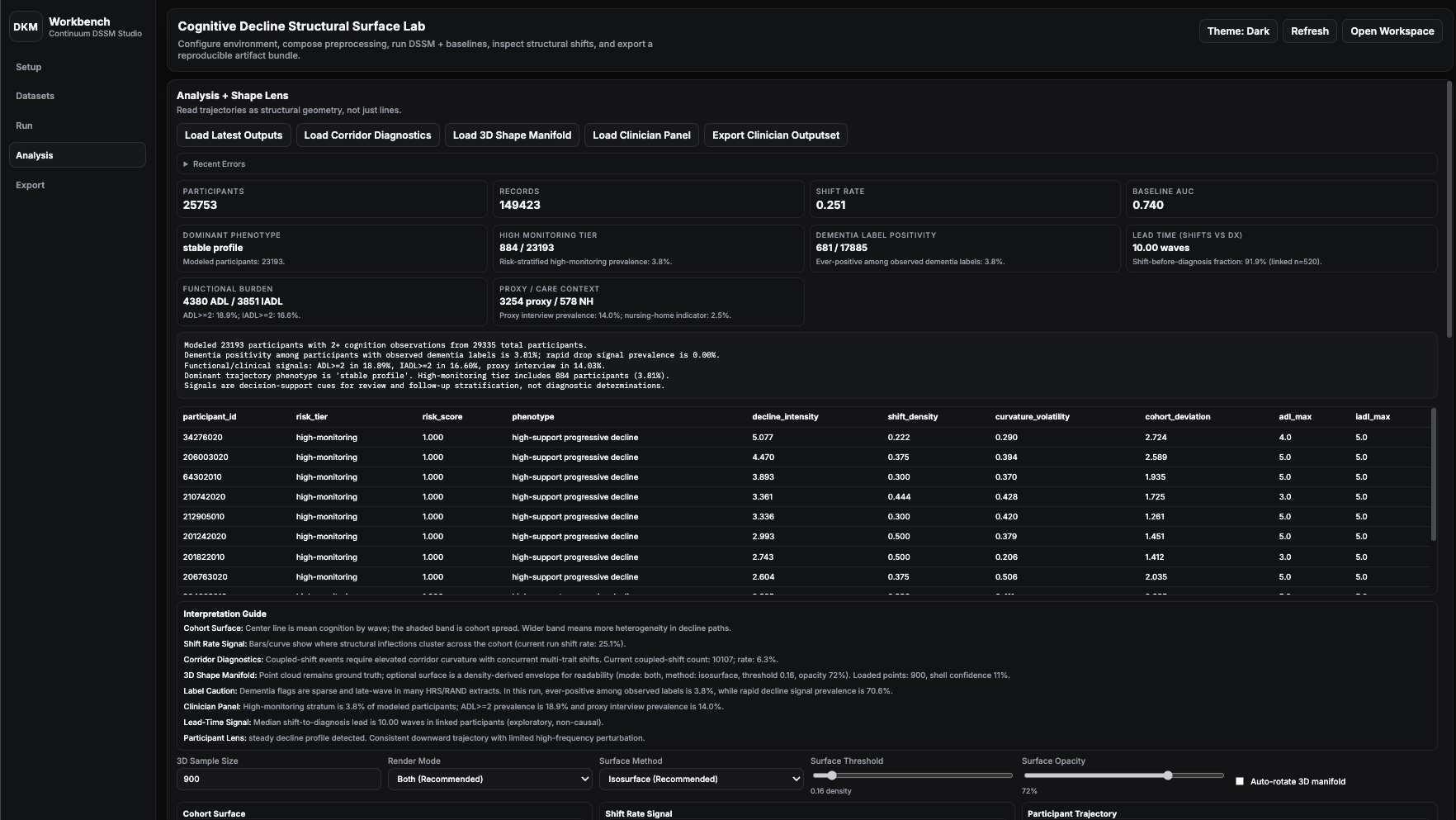Enable Auto-rotate 3D manifold checkbox
Screen dimensions: 1456x820
coord(1240,781)
